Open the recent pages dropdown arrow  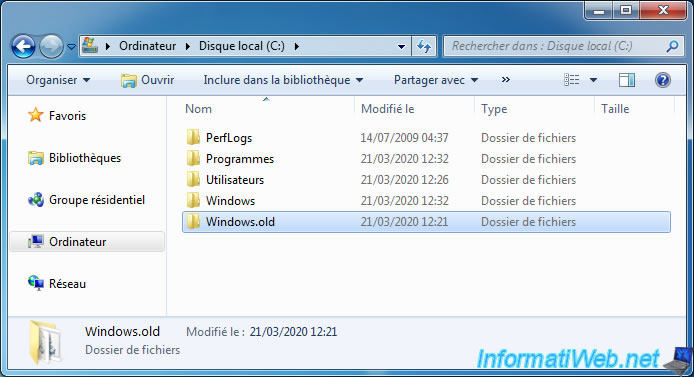(71, 46)
